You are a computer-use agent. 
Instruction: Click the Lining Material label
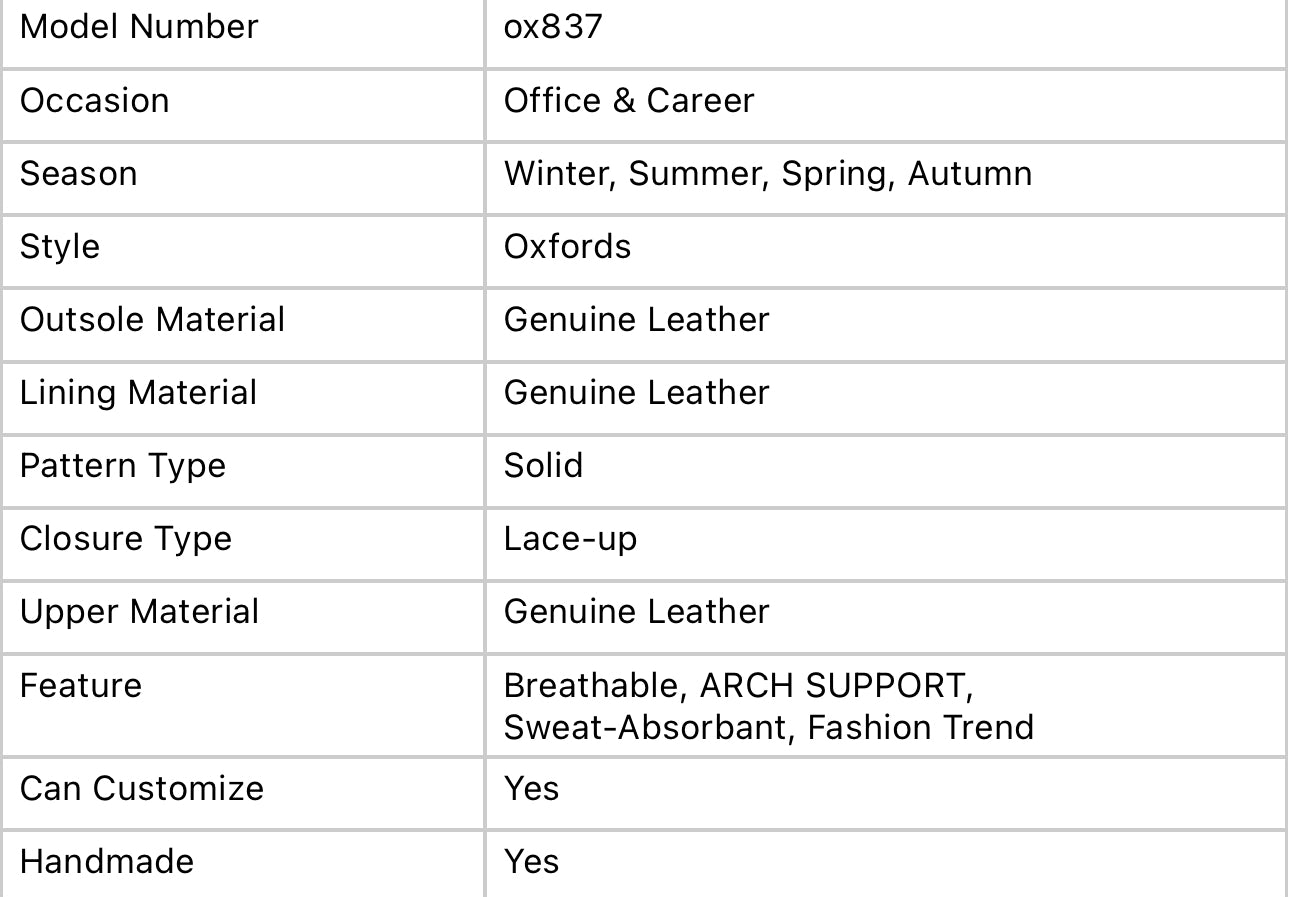pos(138,393)
